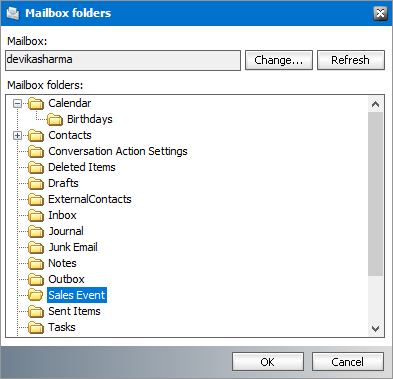Image resolution: width=393 pixels, height=379 pixels.
Task: Click the highlighted Sales Event label
Action: pyautogui.click(x=77, y=295)
